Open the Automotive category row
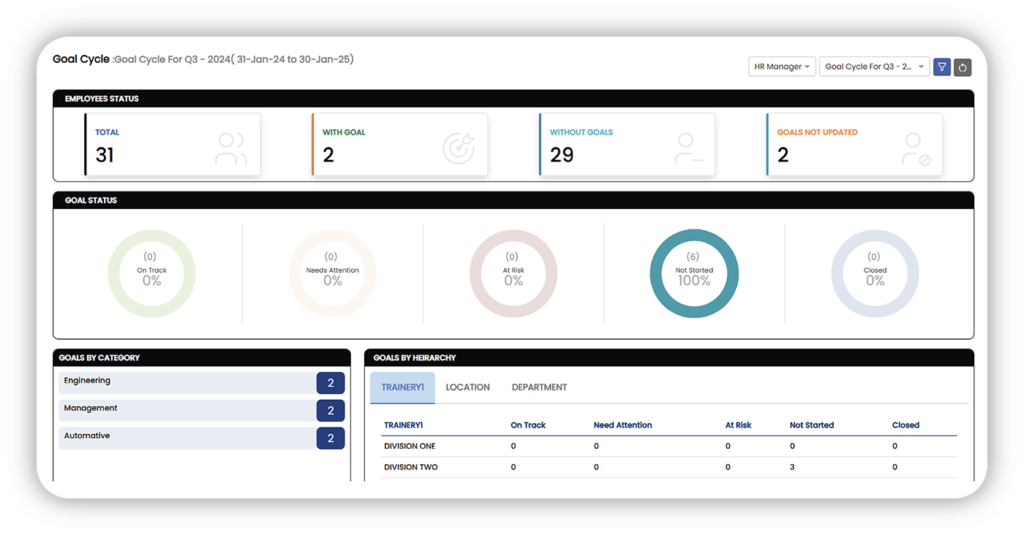Image resolution: width=1024 pixels, height=535 pixels. (x=187, y=437)
